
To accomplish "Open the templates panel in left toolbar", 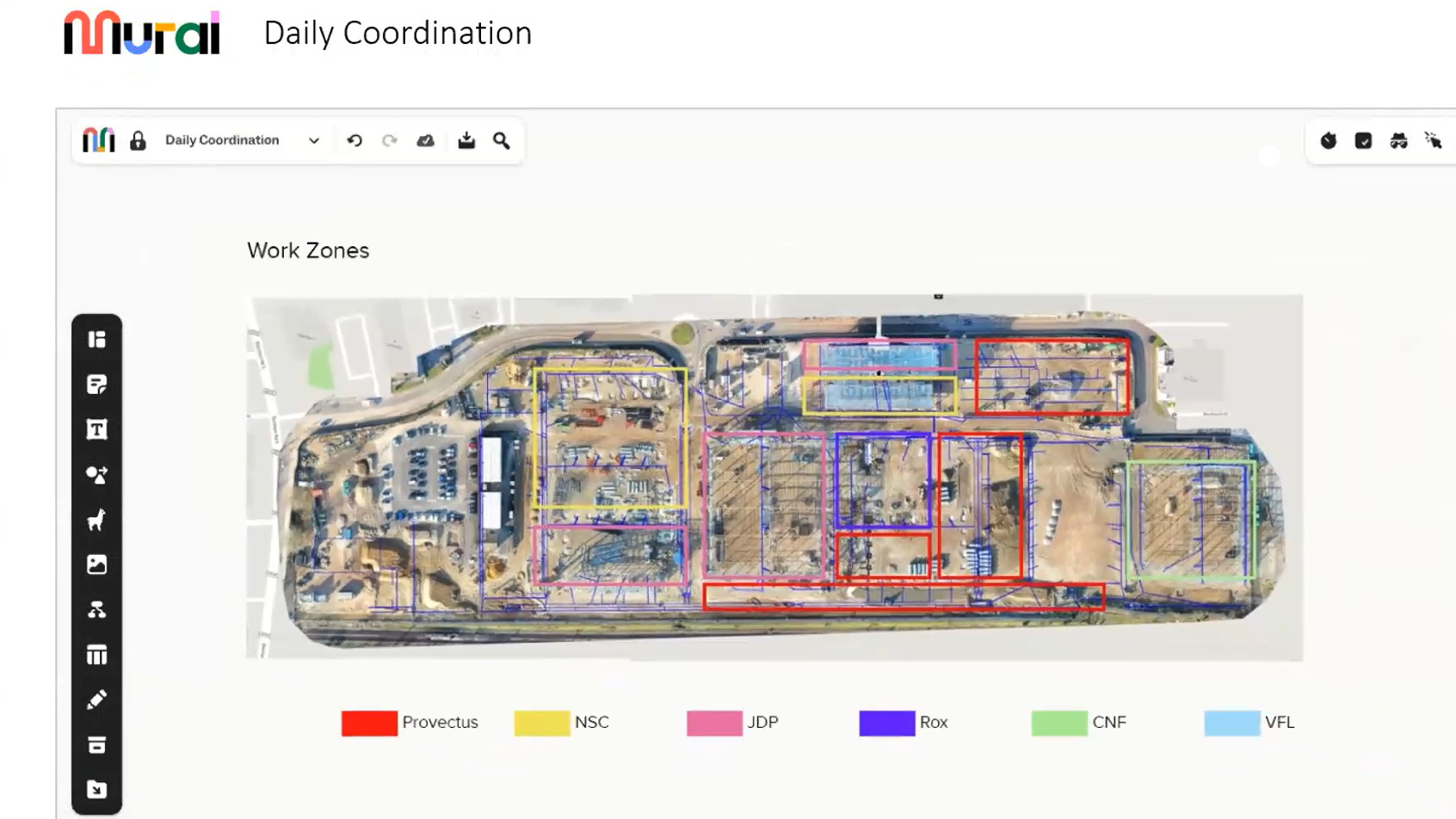I will coord(96,340).
